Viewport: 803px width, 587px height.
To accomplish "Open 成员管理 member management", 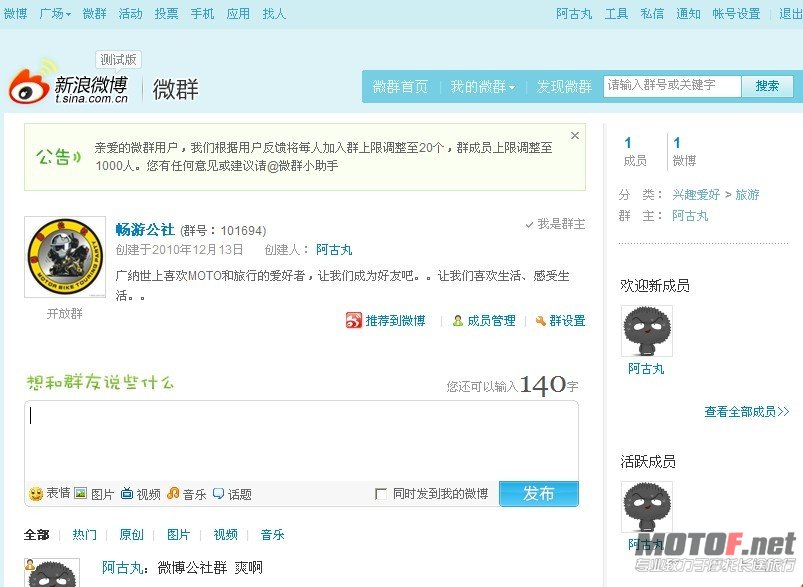I will [484, 321].
